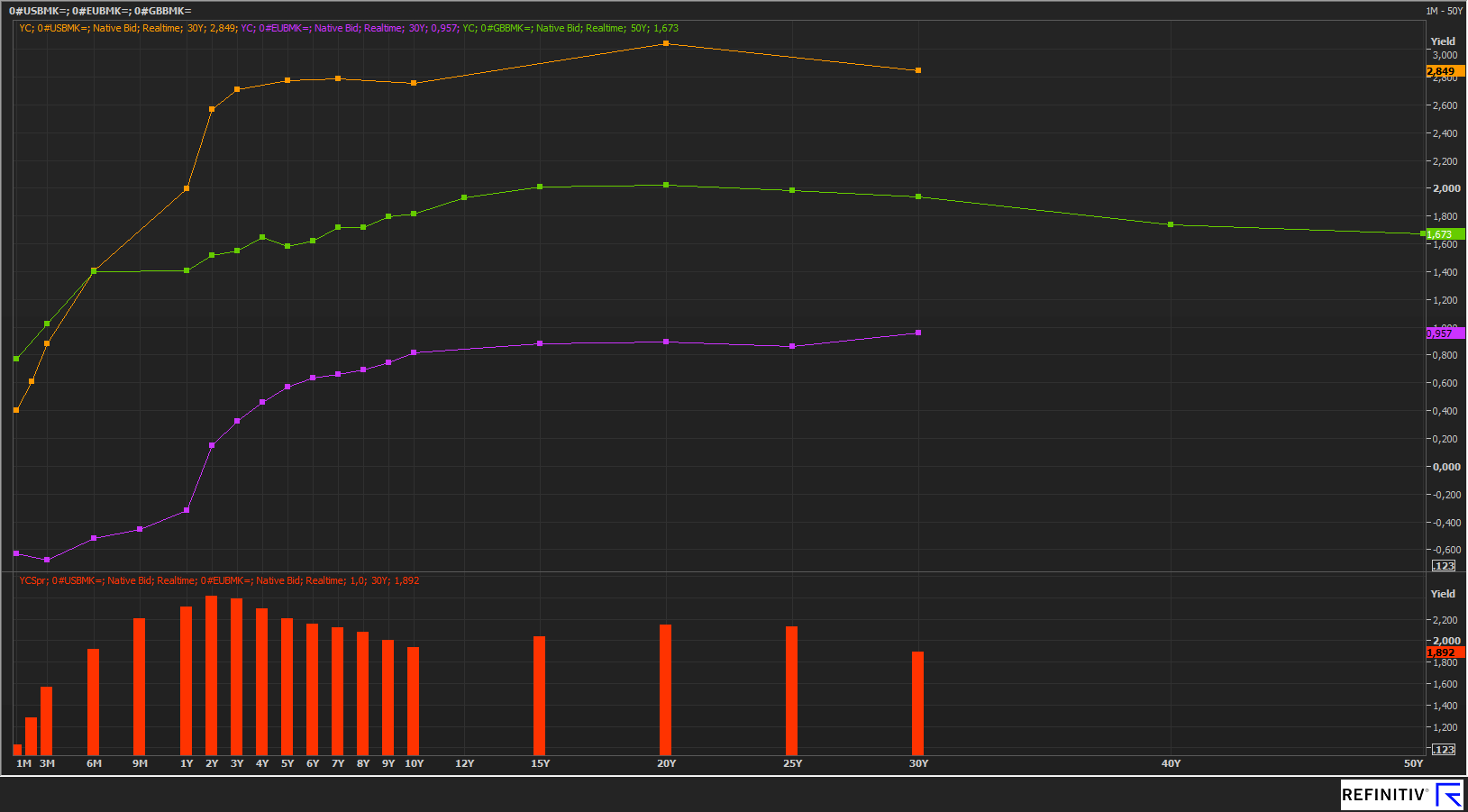Click the 5Y label on the x-axis
The width and height of the screenshot is (1468, 812).
(287, 763)
